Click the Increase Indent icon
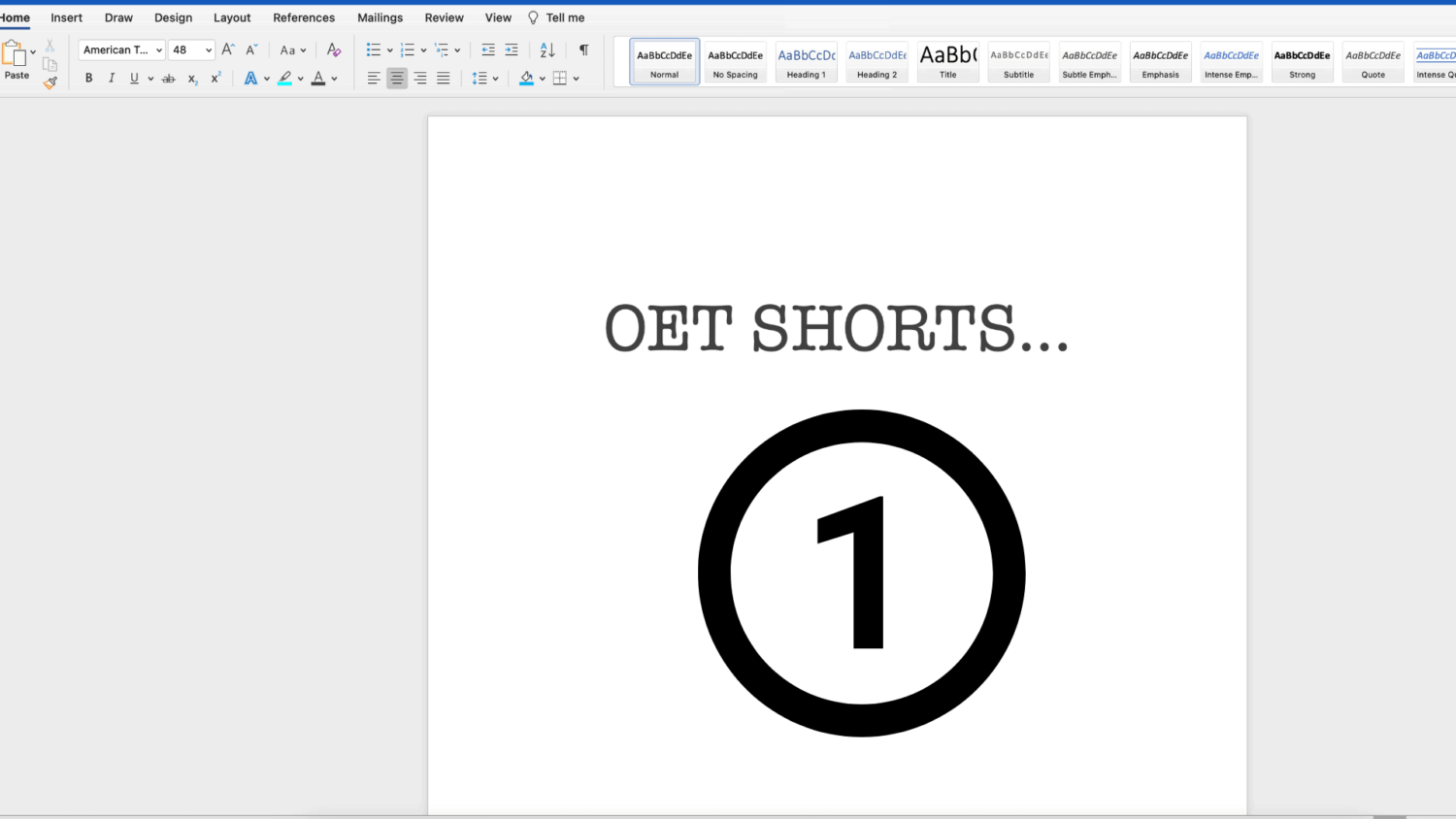Image resolution: width=1456 pixels, height=819 pixels. [x=512, y=49]
